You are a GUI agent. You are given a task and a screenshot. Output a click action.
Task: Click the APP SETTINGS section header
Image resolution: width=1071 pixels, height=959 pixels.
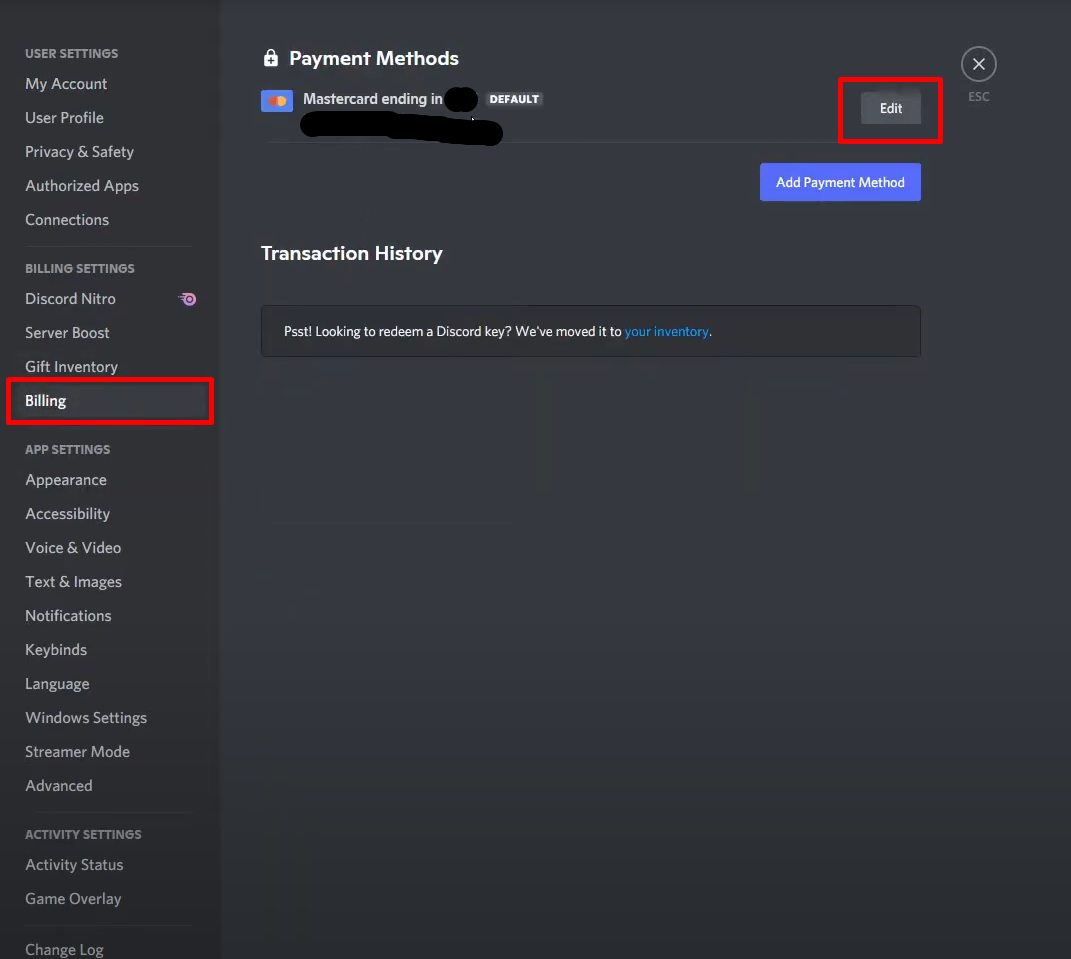(68, 450)
